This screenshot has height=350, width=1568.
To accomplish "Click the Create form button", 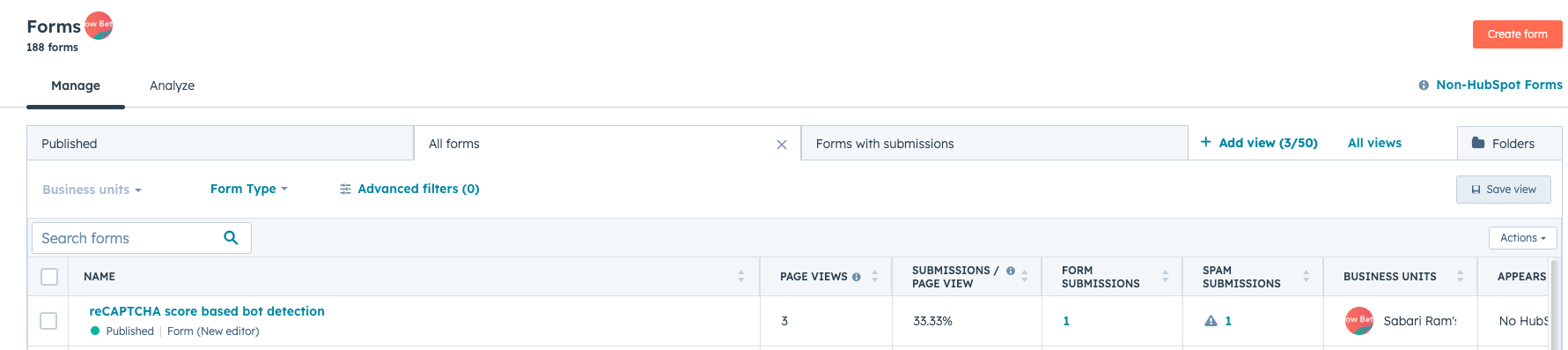I will point(1517,34).
